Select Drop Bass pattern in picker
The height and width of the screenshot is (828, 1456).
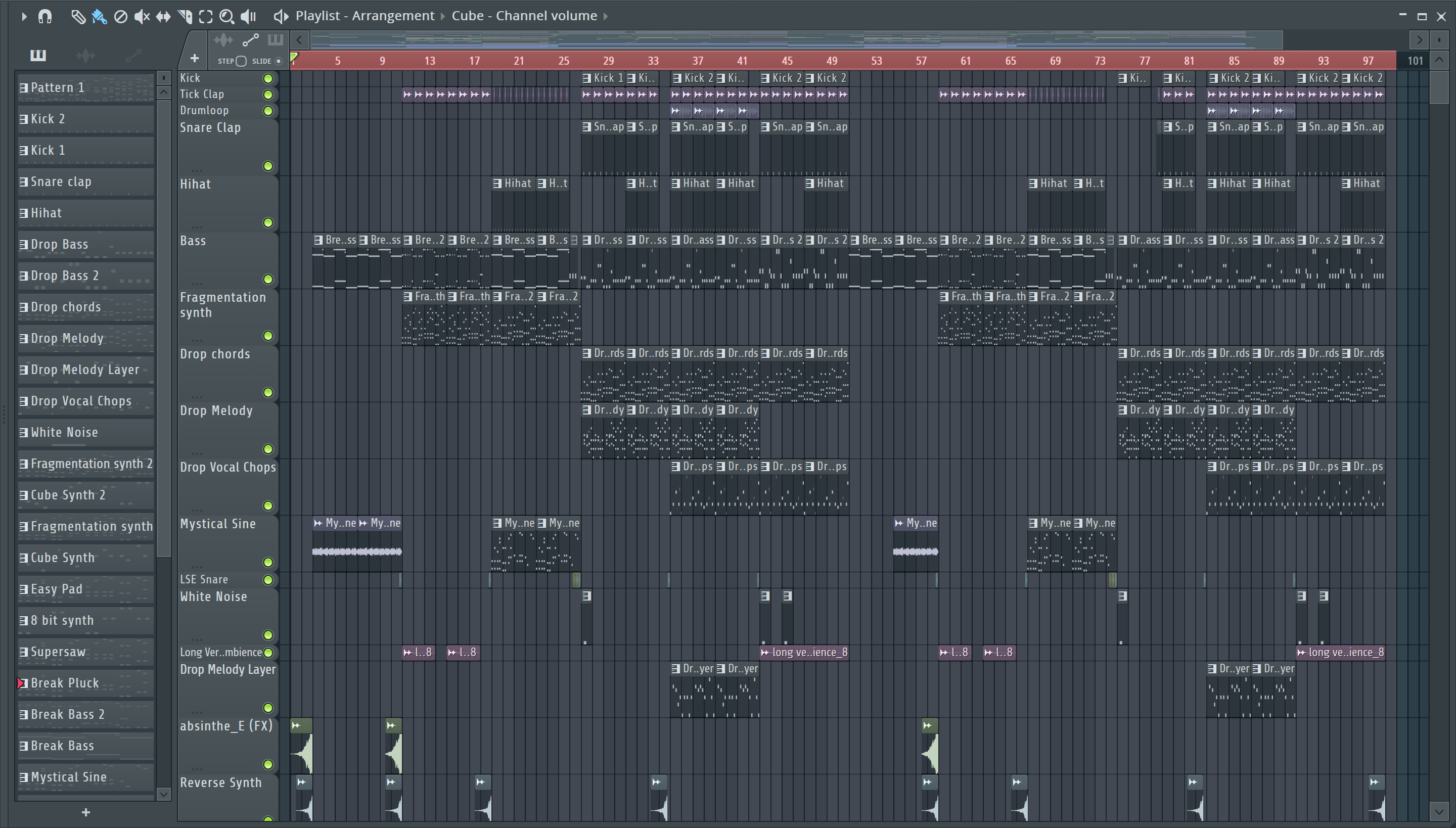(x=86, y=245)
